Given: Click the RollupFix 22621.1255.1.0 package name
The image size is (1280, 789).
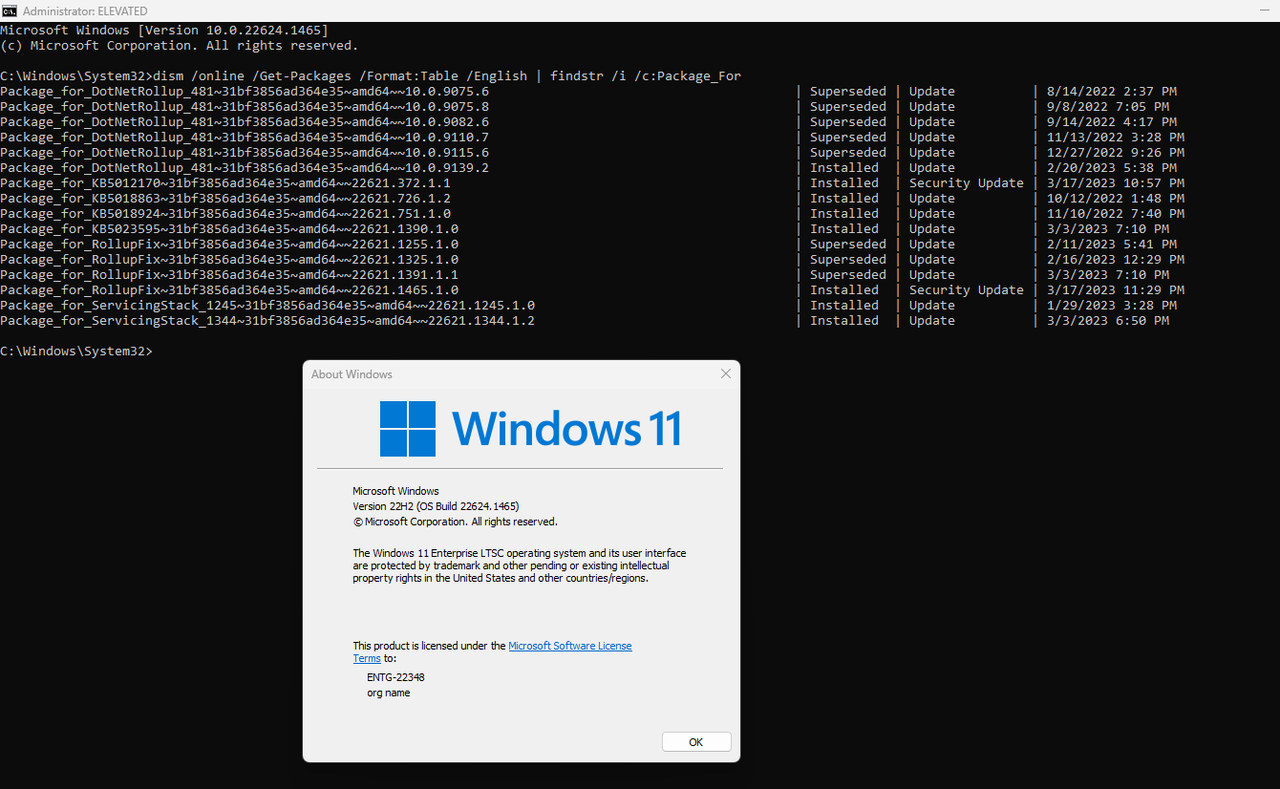Looking at the screenshot, I should pyautogui.click(x=229, y=244).
